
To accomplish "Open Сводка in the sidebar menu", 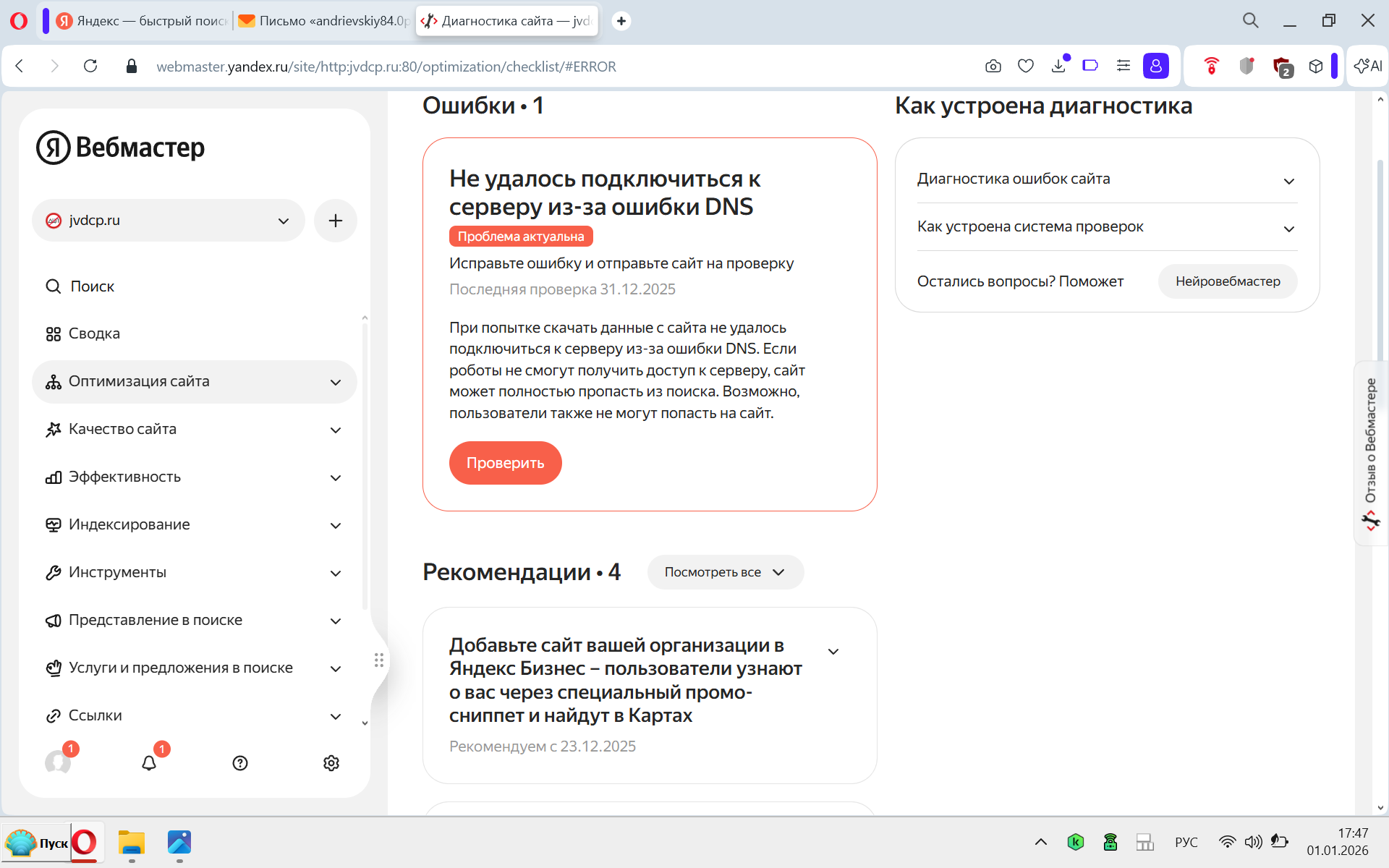I will point(94,333).
